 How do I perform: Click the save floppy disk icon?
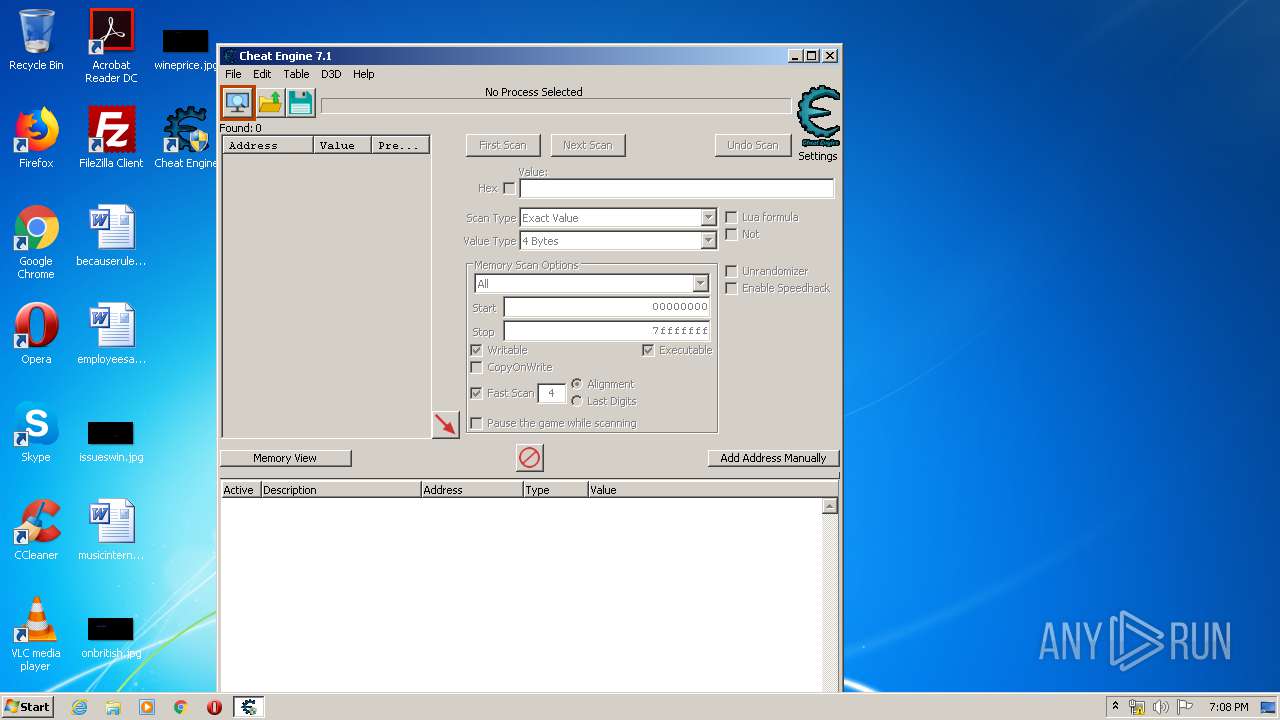pos(301,102)
